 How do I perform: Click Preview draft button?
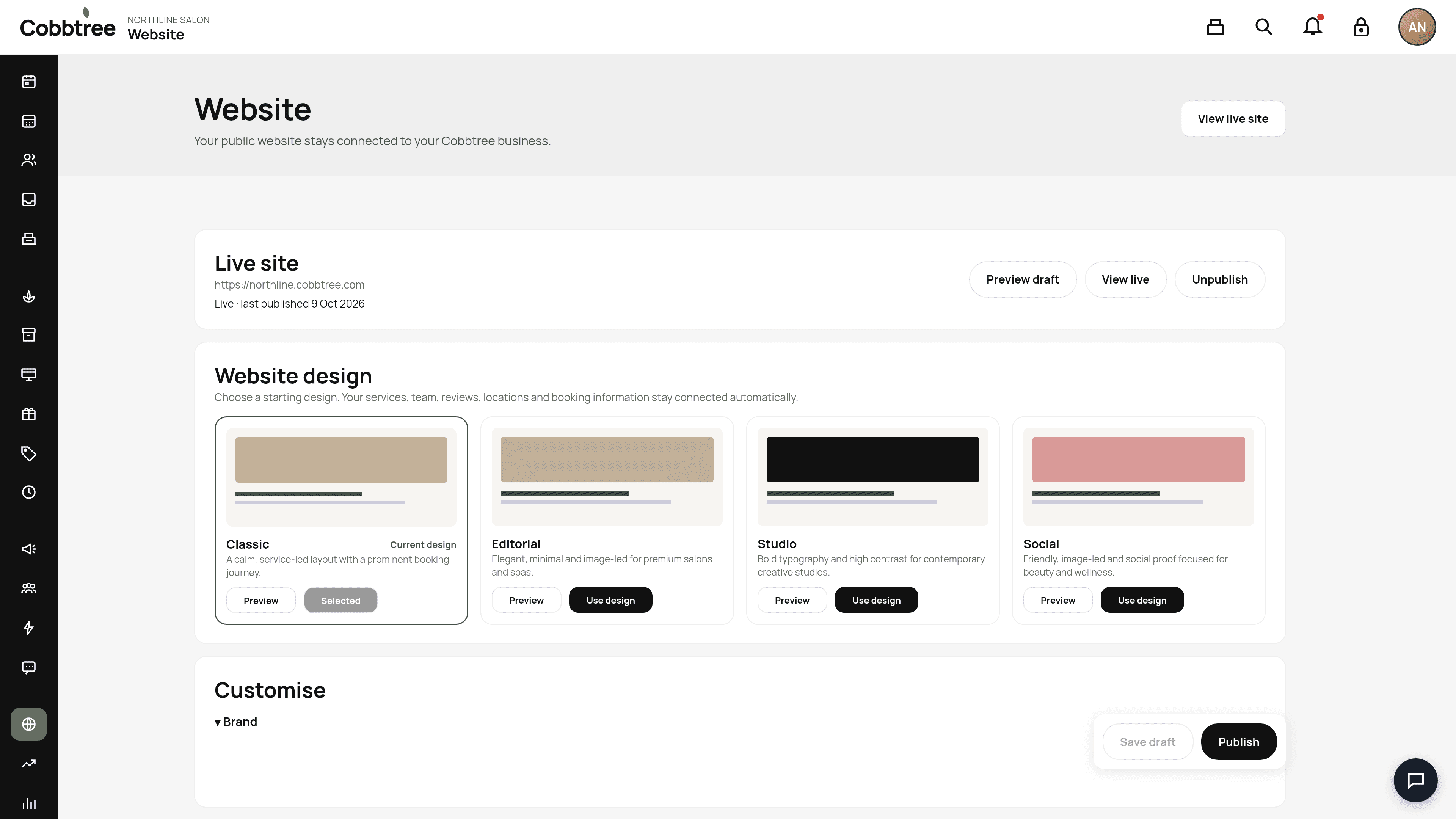1023,279
